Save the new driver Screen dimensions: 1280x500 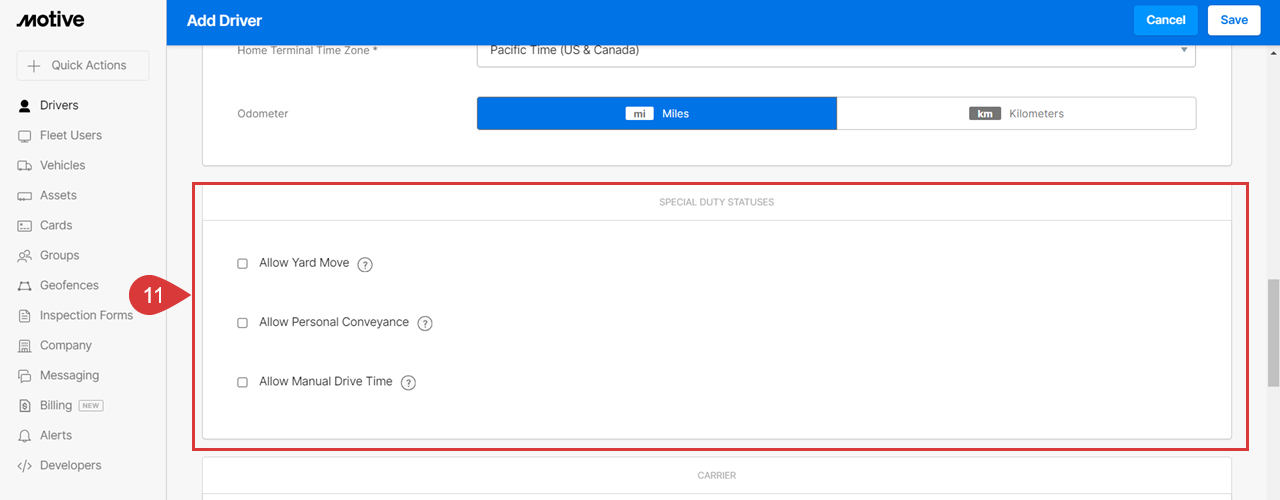[1234, 20]
